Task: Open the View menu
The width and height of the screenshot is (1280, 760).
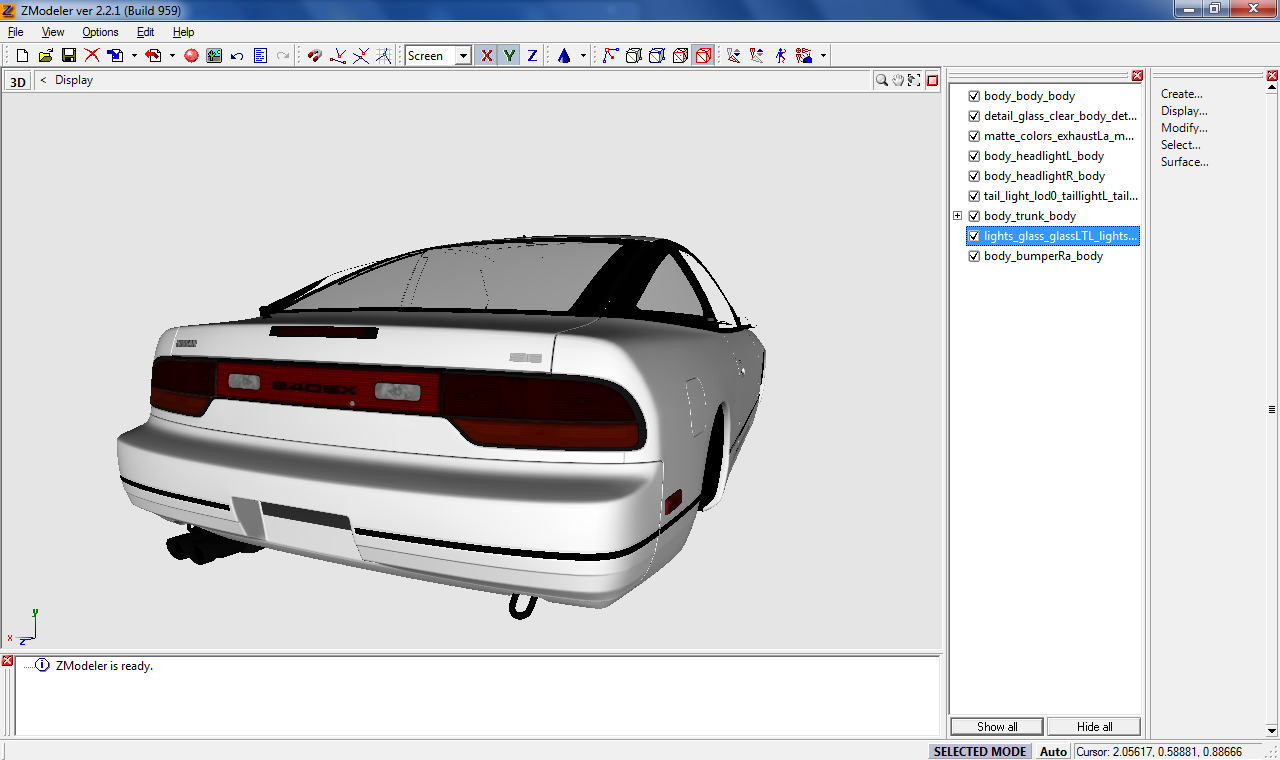Action: point(53,32)
